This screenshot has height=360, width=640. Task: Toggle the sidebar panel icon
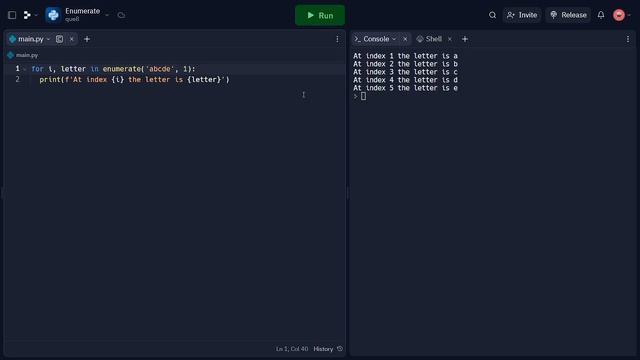click(12, 15)
